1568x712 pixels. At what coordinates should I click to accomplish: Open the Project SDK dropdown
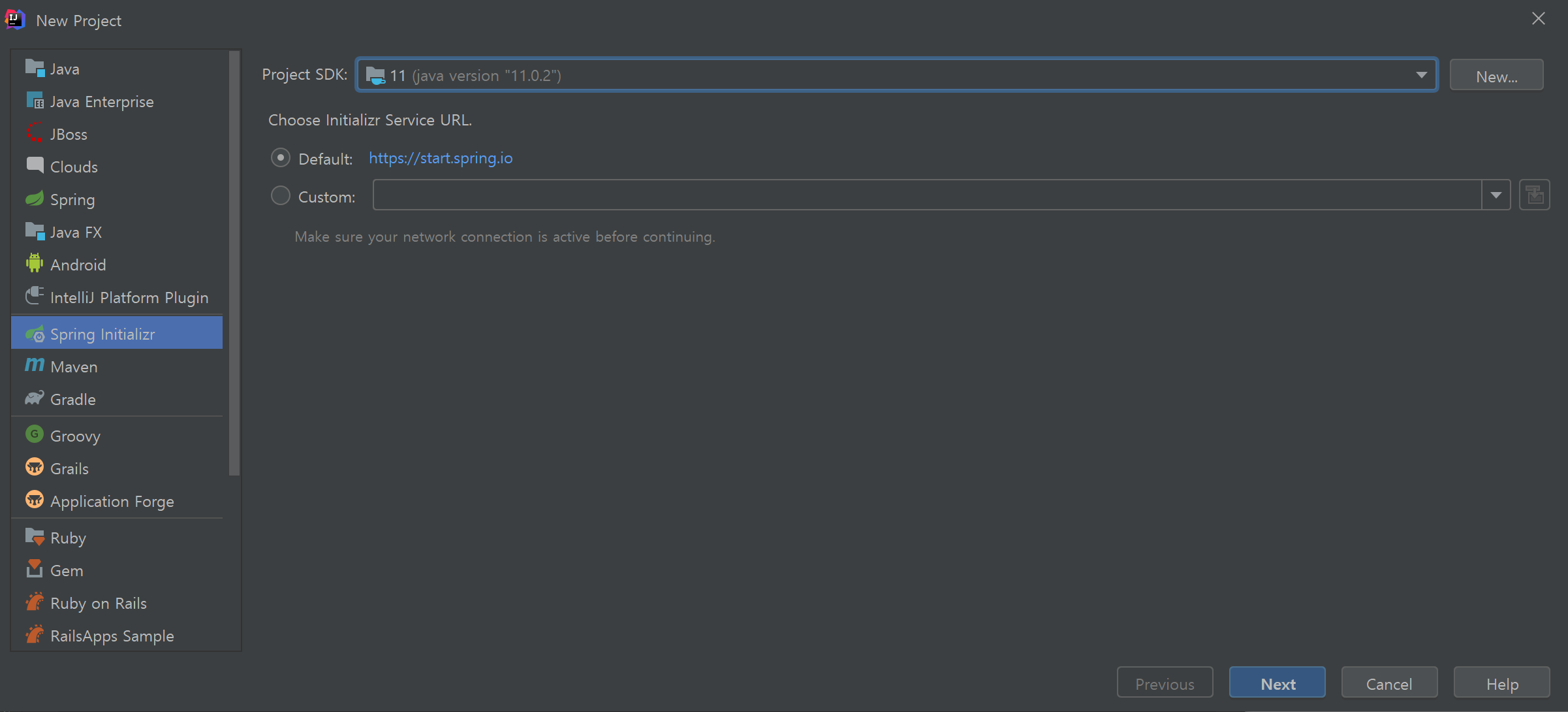point(1421,75)
